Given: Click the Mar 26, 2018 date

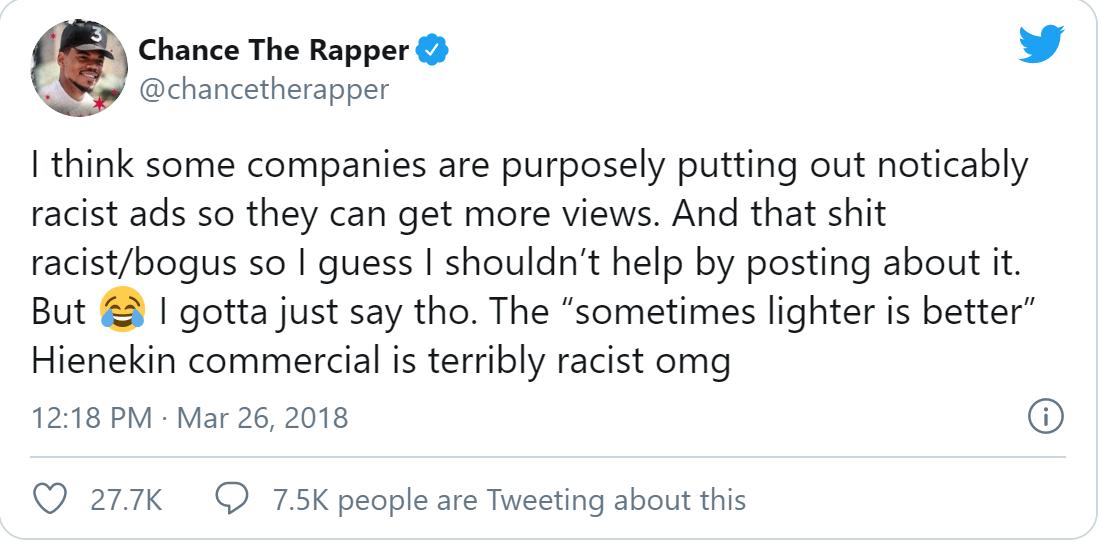Looking at the screenshot, I should tap(262, 416).
